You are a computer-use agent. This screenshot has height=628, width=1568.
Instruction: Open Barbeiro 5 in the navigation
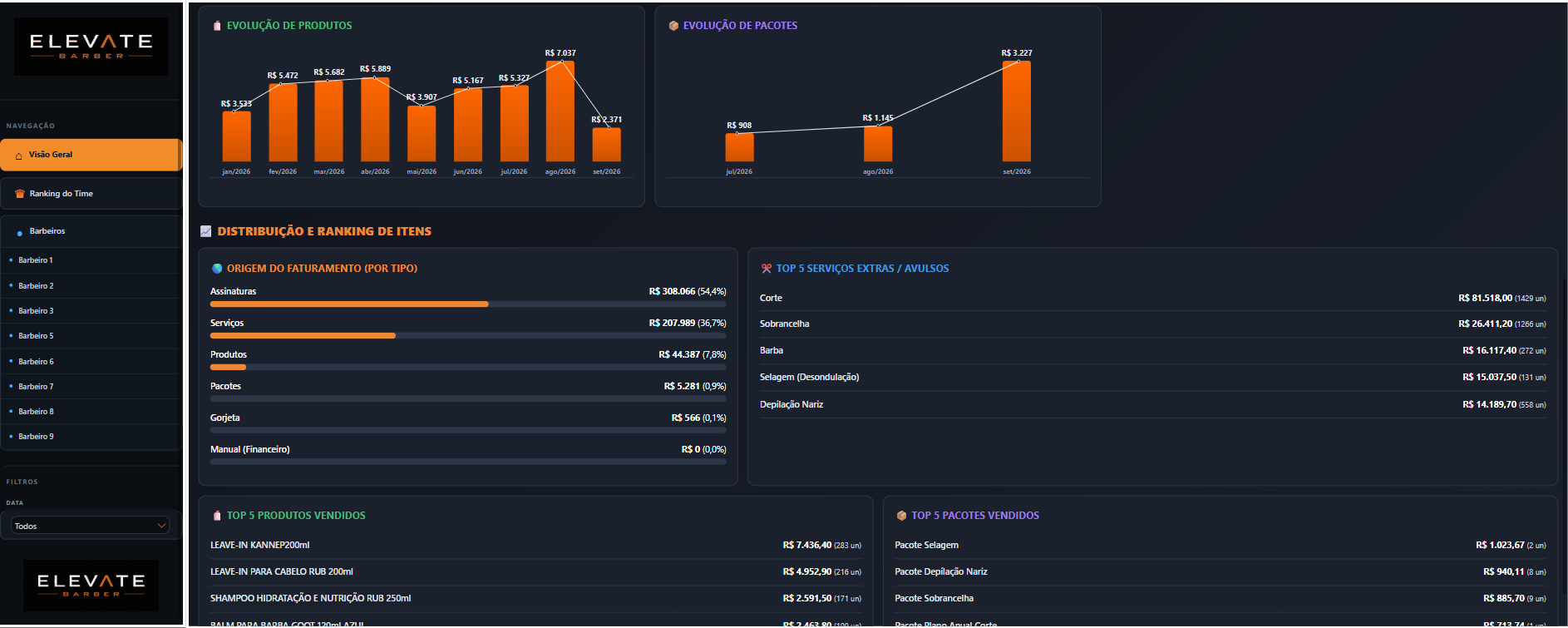click(x=91, y=336)
